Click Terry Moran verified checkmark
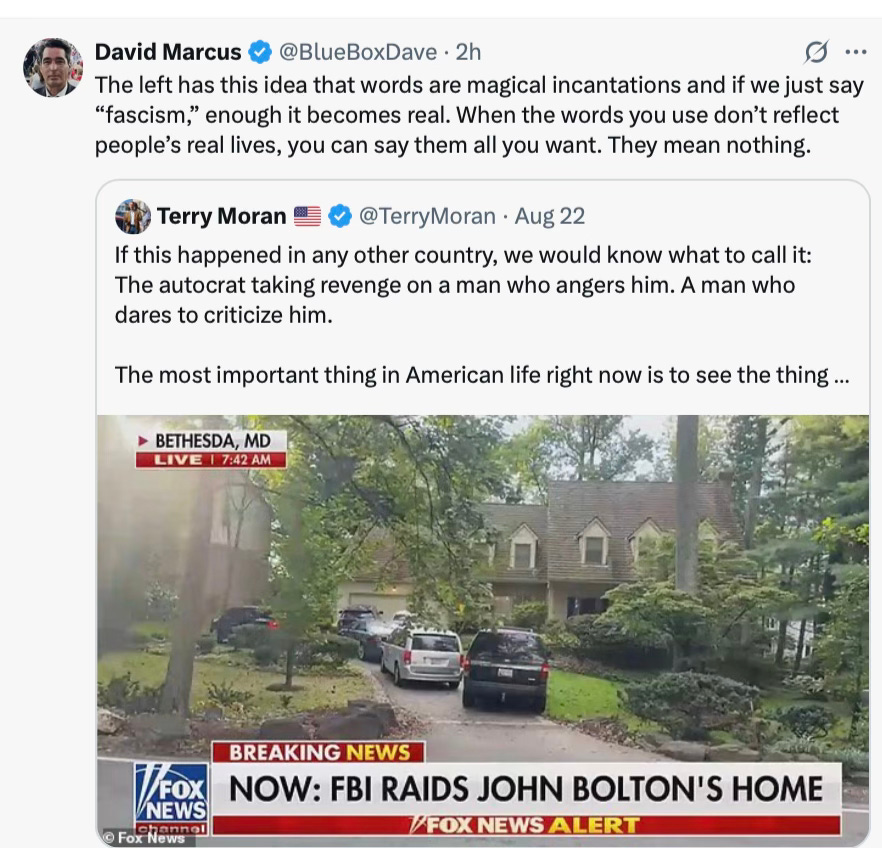882x848 pixels. pyautogui.click(x=340, y=216)
